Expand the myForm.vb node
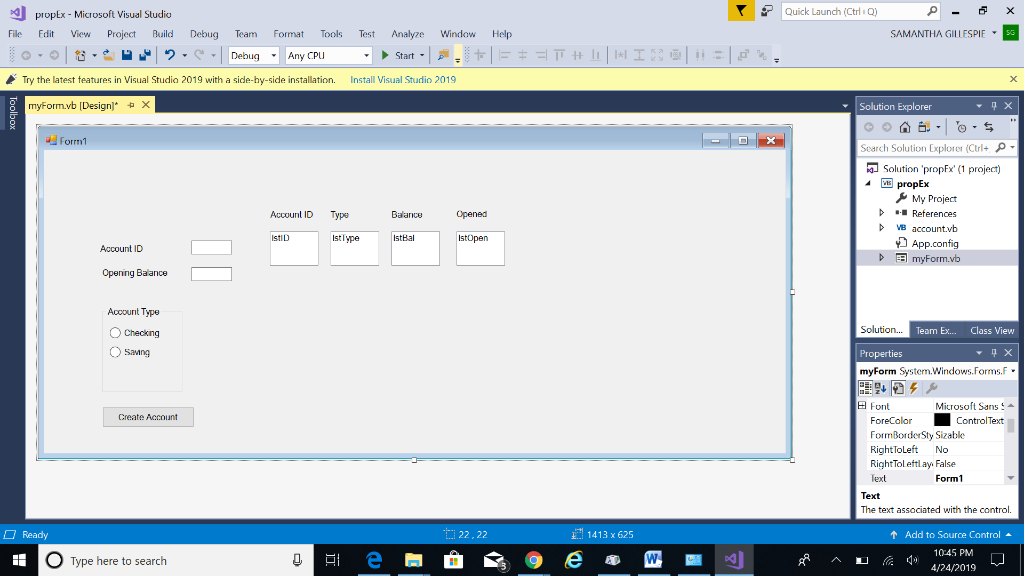The height and width of the screenshot is (576, 1024). (x=882, y=258)
